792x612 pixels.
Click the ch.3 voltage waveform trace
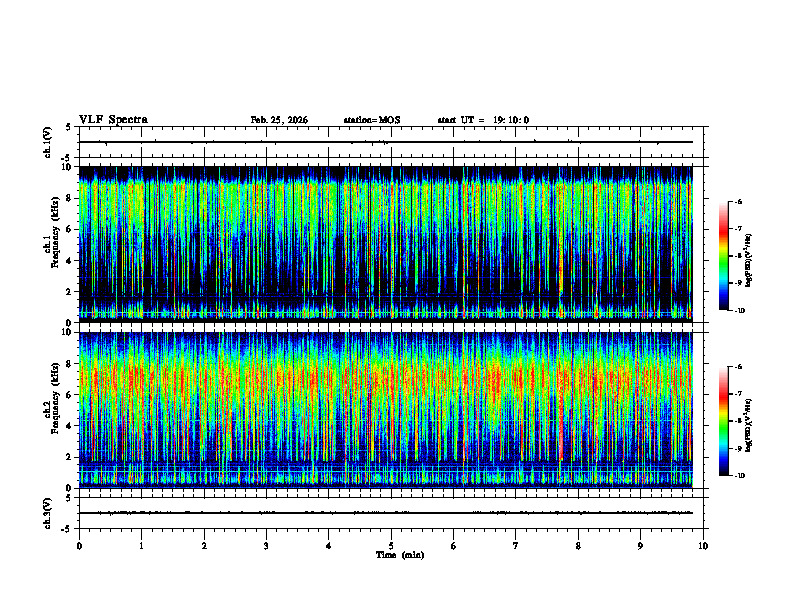coord(386,513)
